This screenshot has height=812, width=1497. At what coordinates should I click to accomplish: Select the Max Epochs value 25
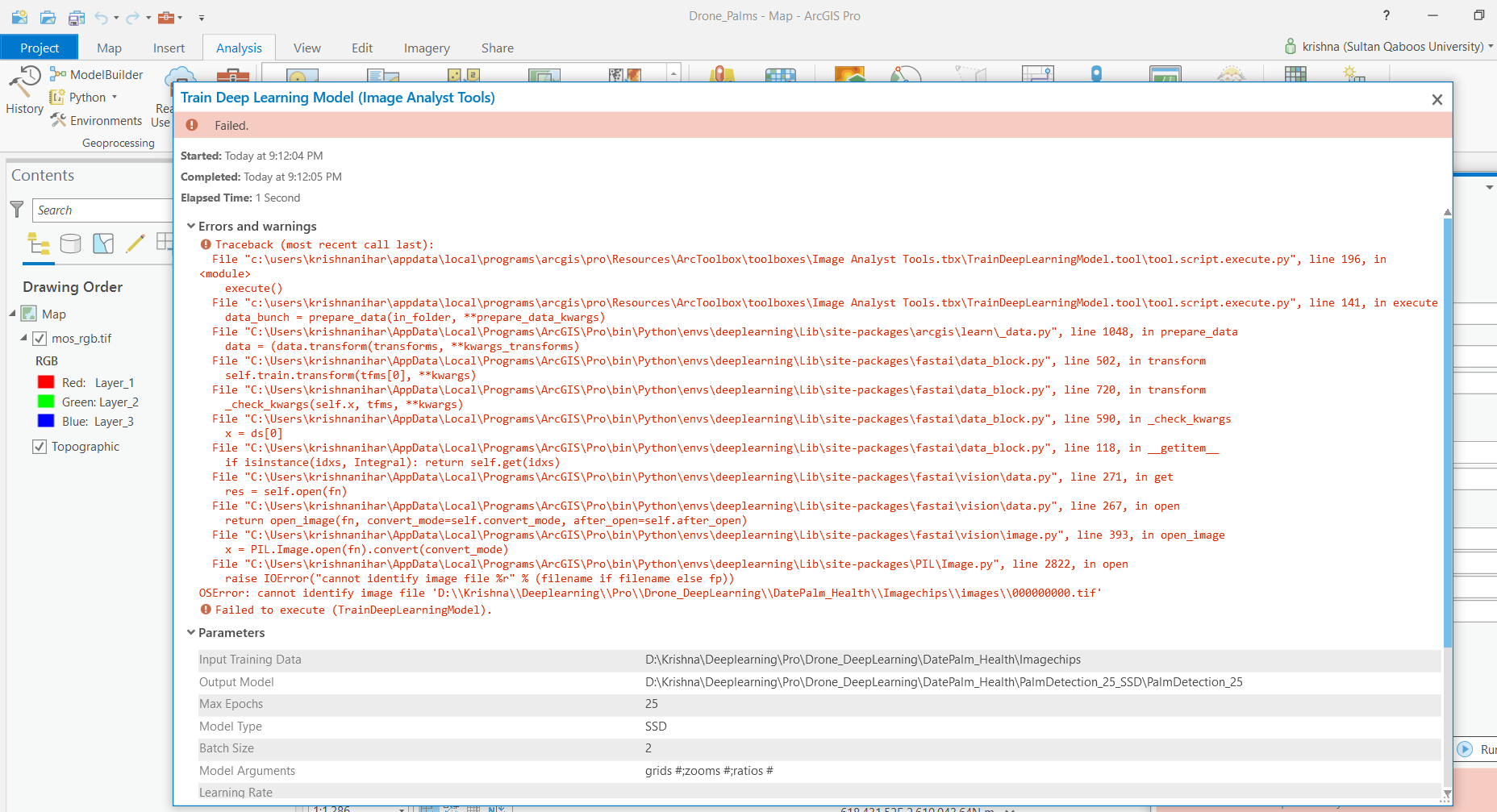point(652,704)
